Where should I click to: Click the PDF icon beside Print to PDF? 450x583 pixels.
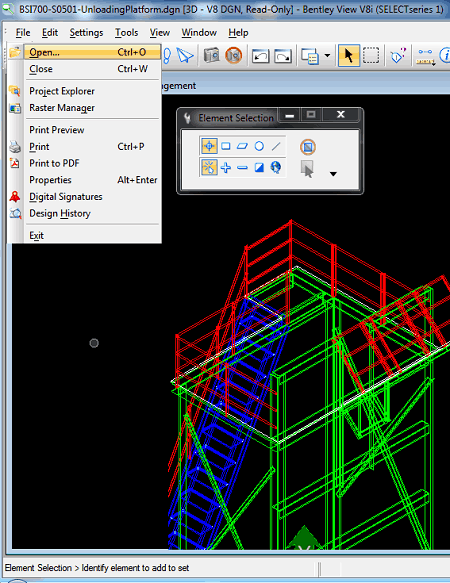pyautogui.click(x=15, y=163)
